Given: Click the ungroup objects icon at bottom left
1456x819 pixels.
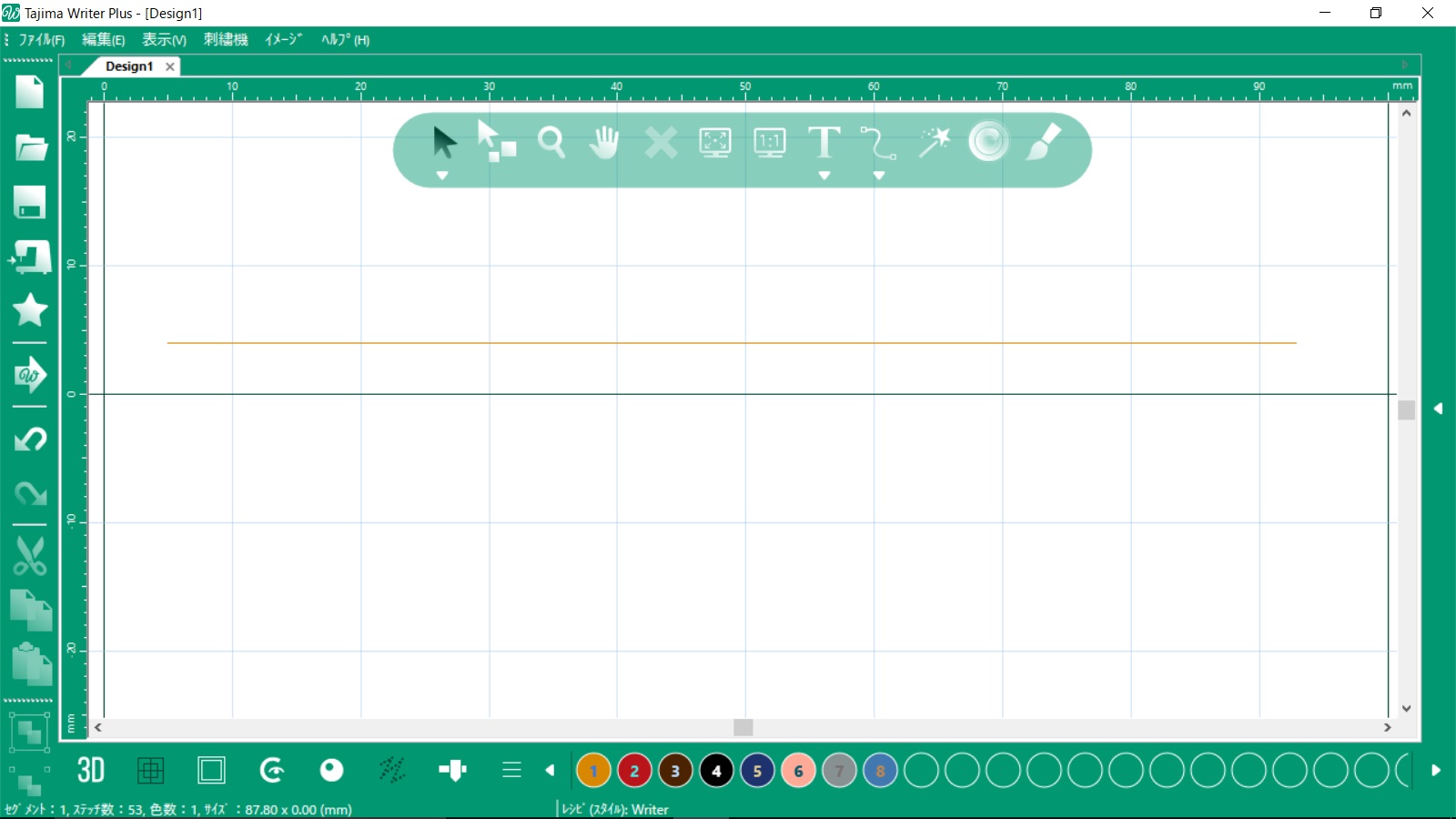Looking at the screenshot, I should click(x=29, y=780).
